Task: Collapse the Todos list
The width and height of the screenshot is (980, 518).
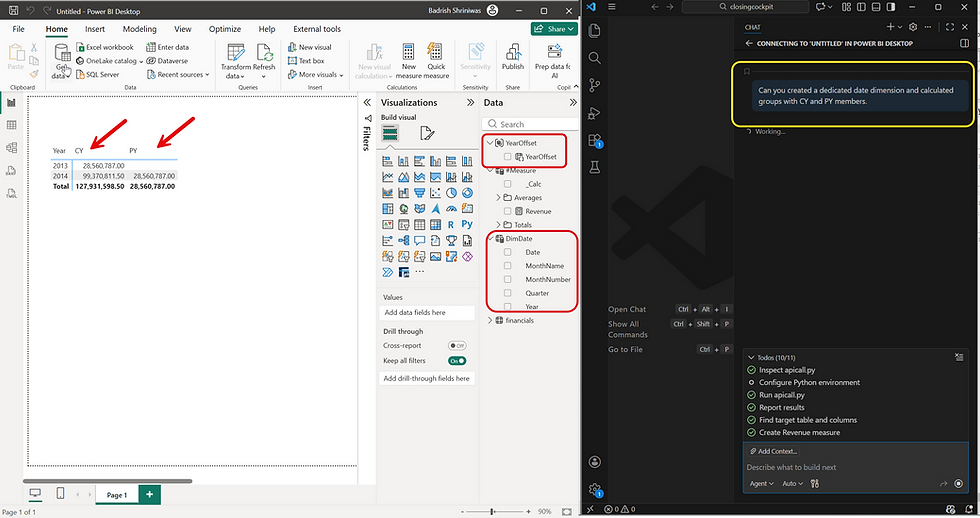Action: point(751,357)
